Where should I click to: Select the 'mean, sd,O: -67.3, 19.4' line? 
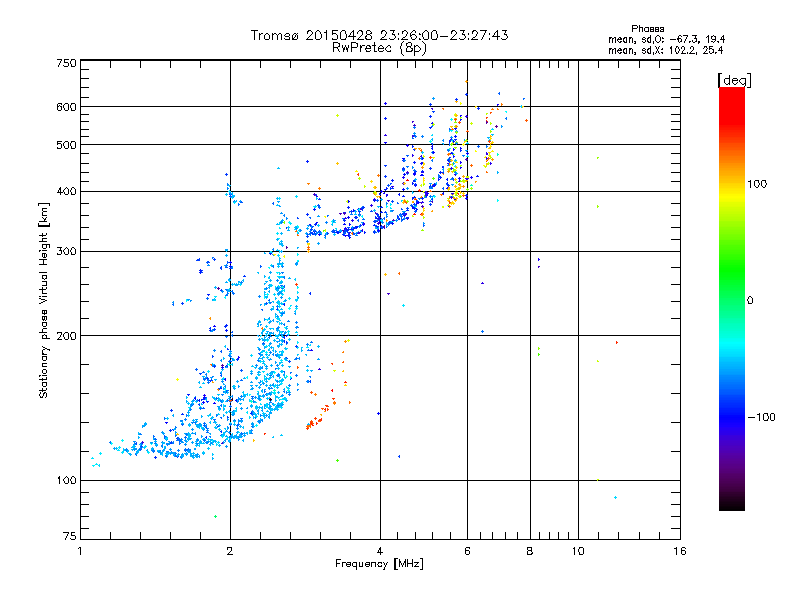(666, 39)
